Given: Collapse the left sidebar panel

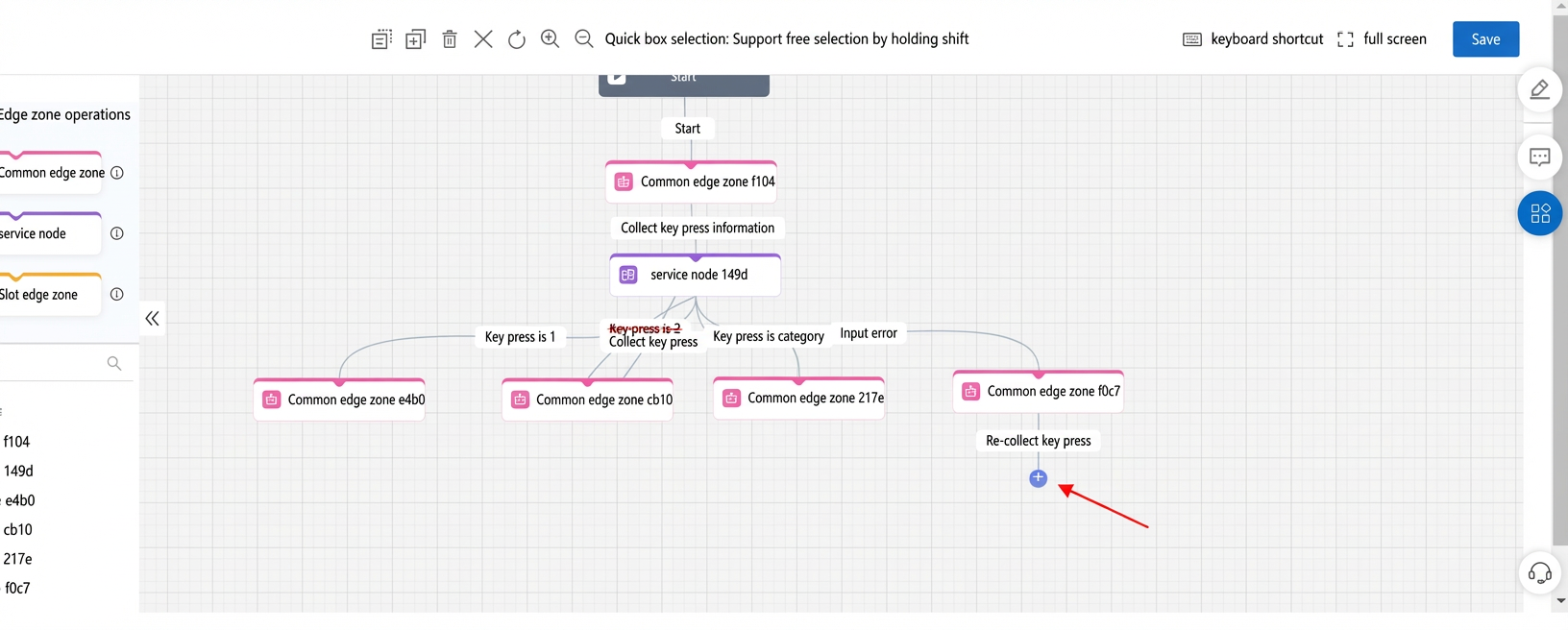Looking at the screenshot, I should pos(152,319).
